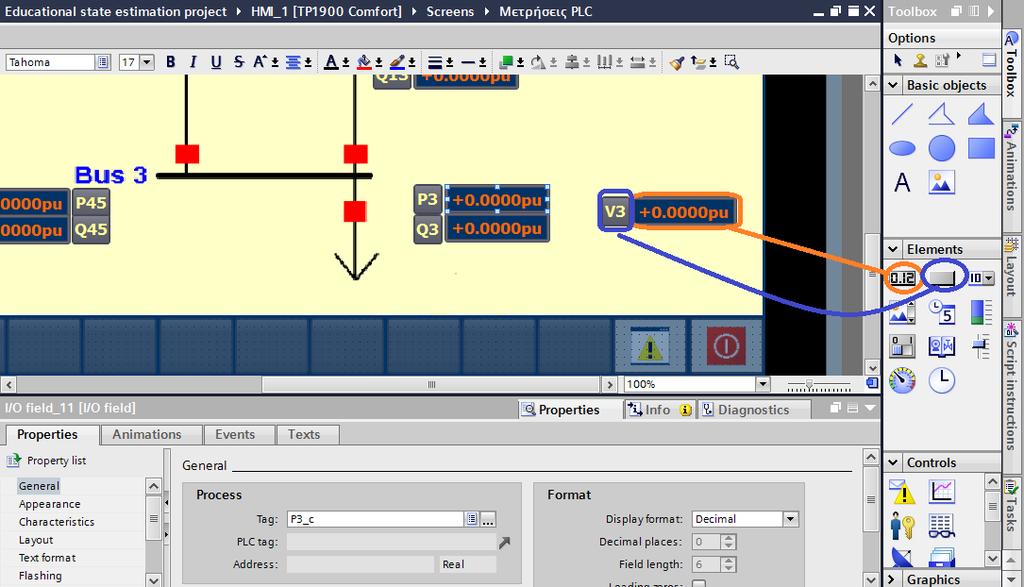Toggle Italic text formatting
Image resolution: width=1024 pixels, height=587 pixels.
193,62
